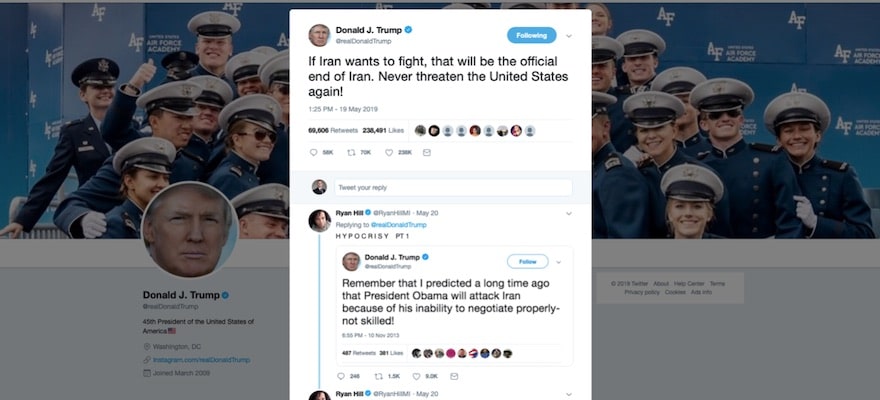The height and width of the screenshot is (400, 880).
Task: Open the dropdown chevron next to Following button
Action: 569,36
